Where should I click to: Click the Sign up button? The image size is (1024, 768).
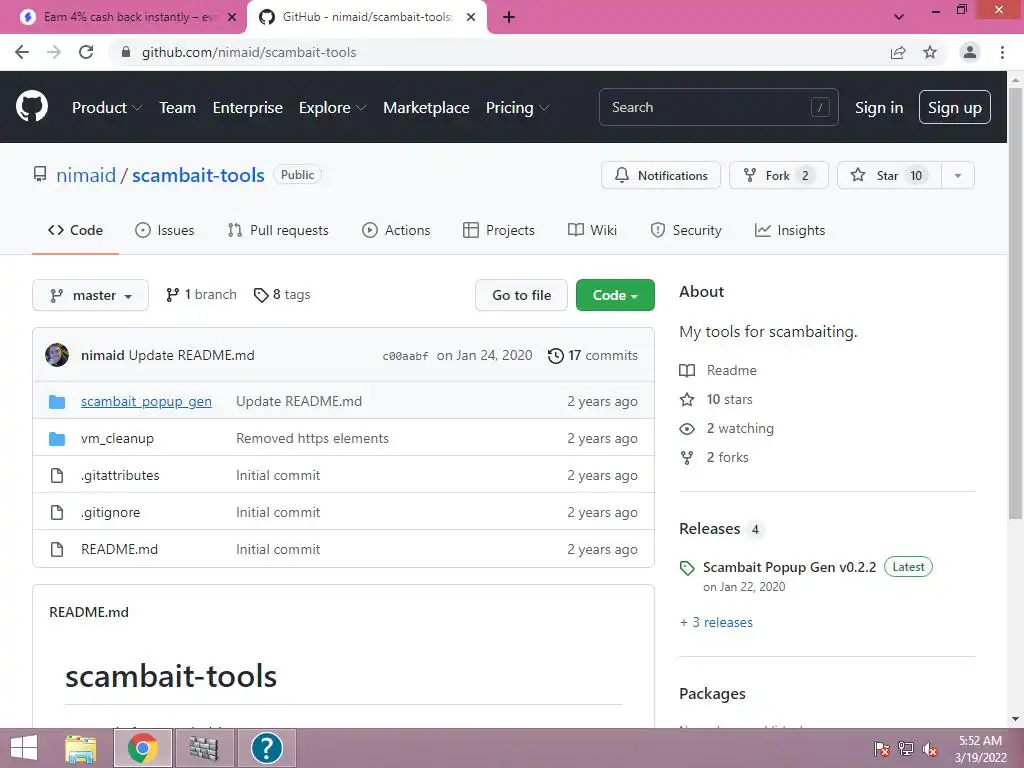pyautogui.click(x=955, y=107)
